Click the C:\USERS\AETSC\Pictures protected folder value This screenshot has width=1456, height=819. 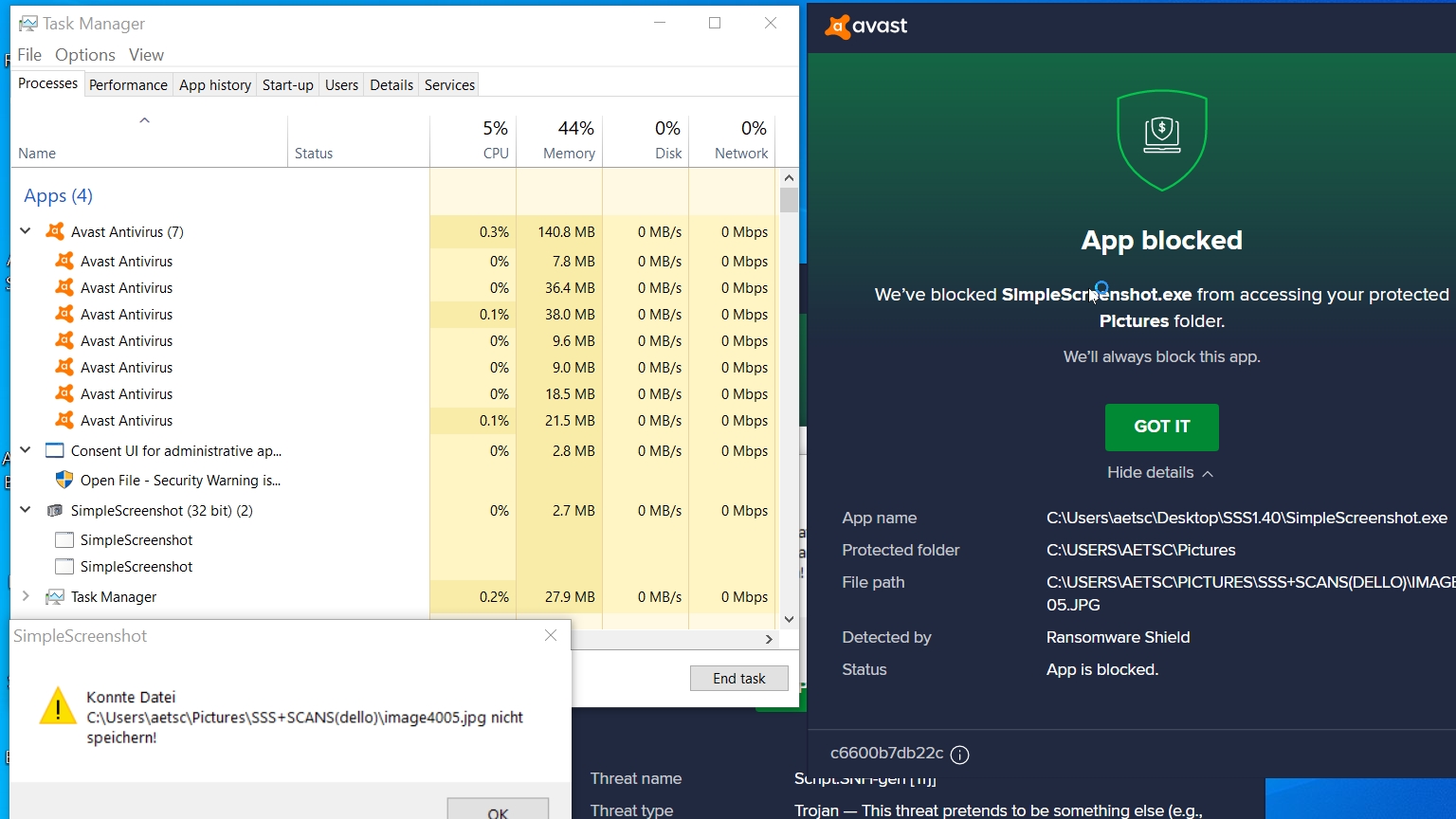click(1140, 550)
